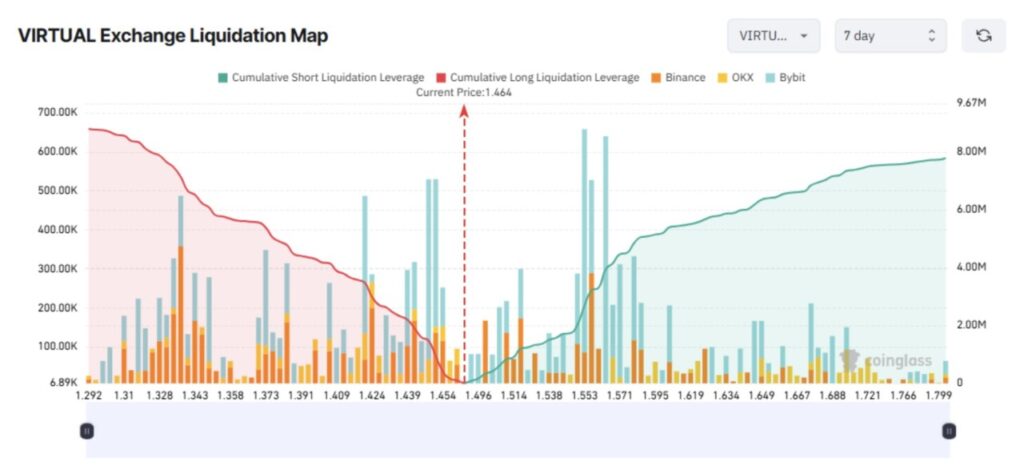Open the VIRTU... symbol dropdown
Screen dimensions: 1024x470
pyautogui.click(x=773, y=36)
